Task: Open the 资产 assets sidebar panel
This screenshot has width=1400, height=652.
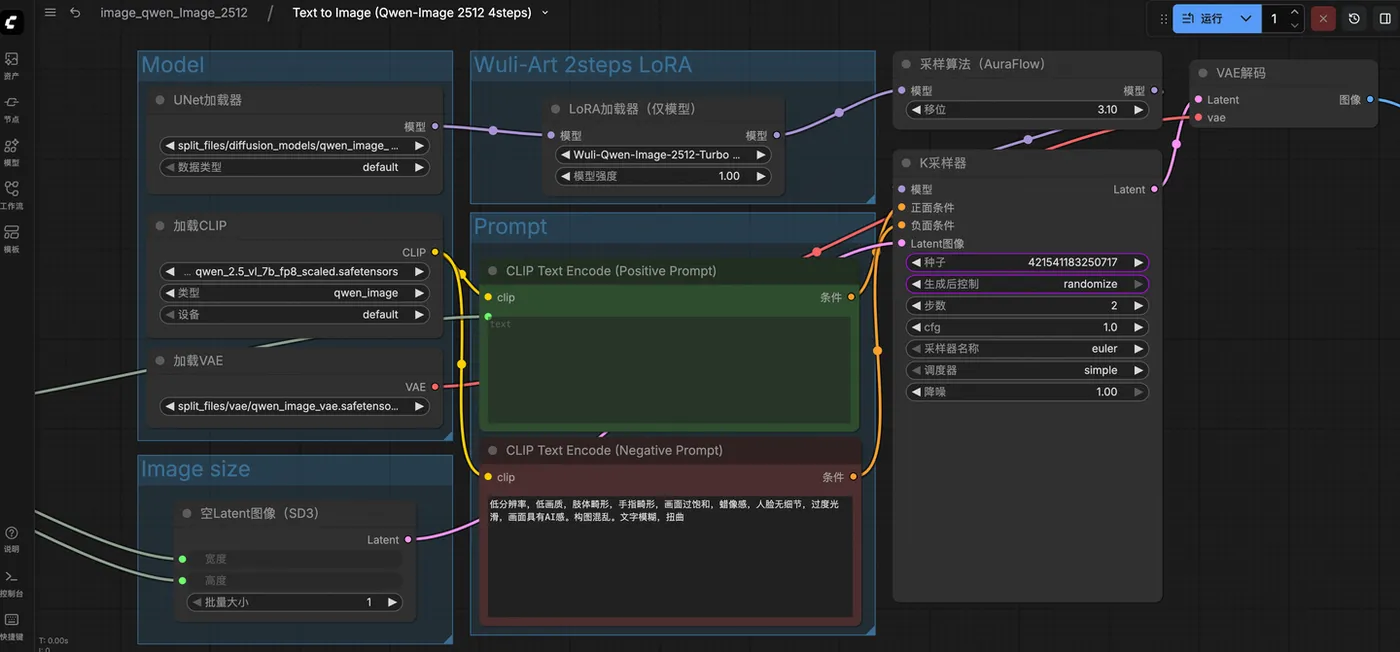Action: tap(12, 65)
